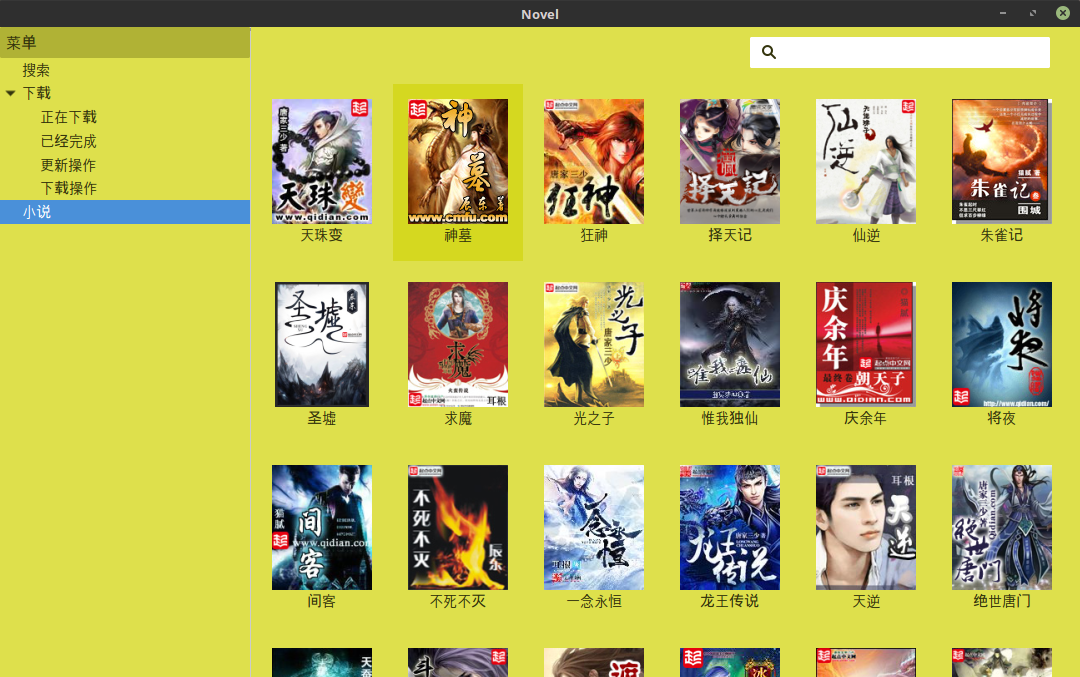Open 已经完成 in the sidebar
Screen dimensions: 1080x677
click(68, 141)
